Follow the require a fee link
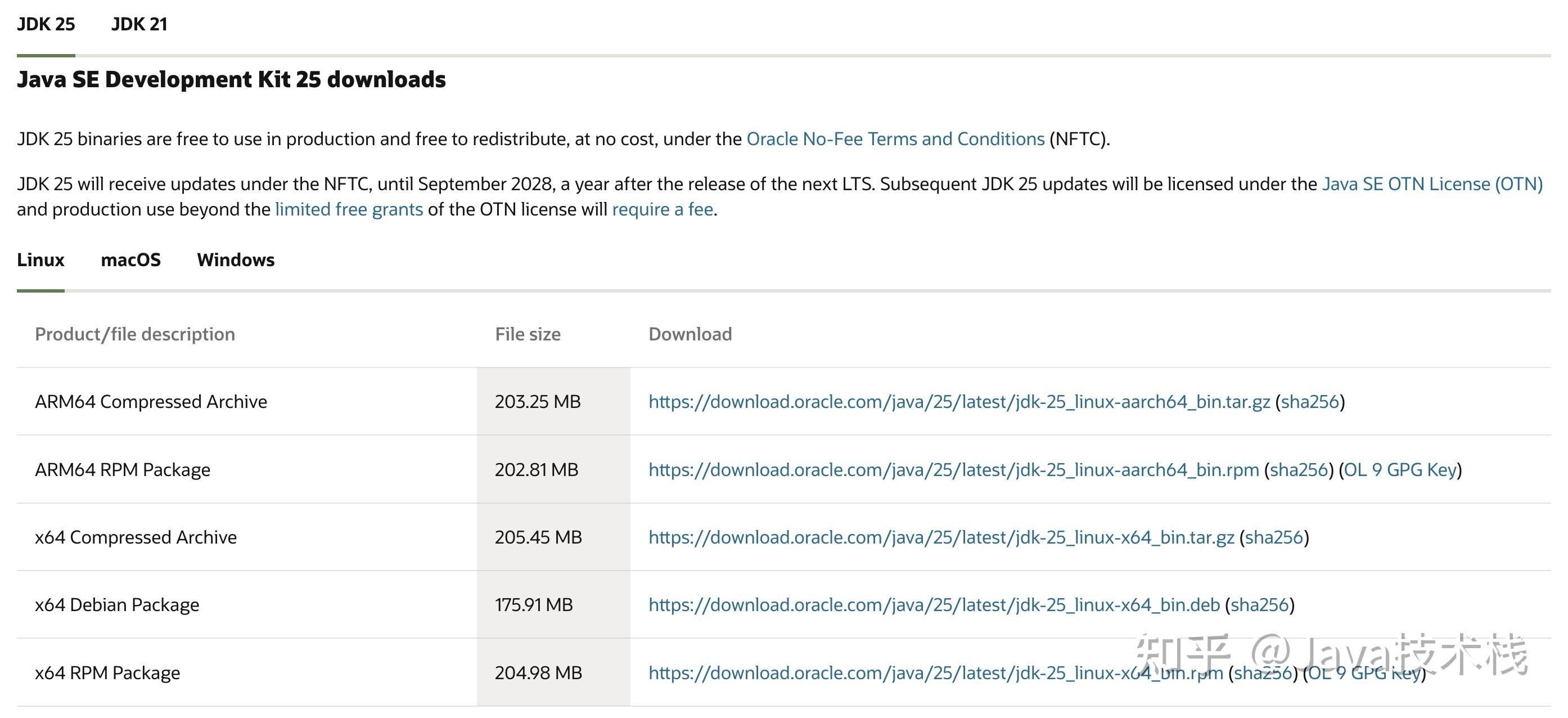Image resolution: width=1568 pixels, height=718 pixels. pos(663,209)
